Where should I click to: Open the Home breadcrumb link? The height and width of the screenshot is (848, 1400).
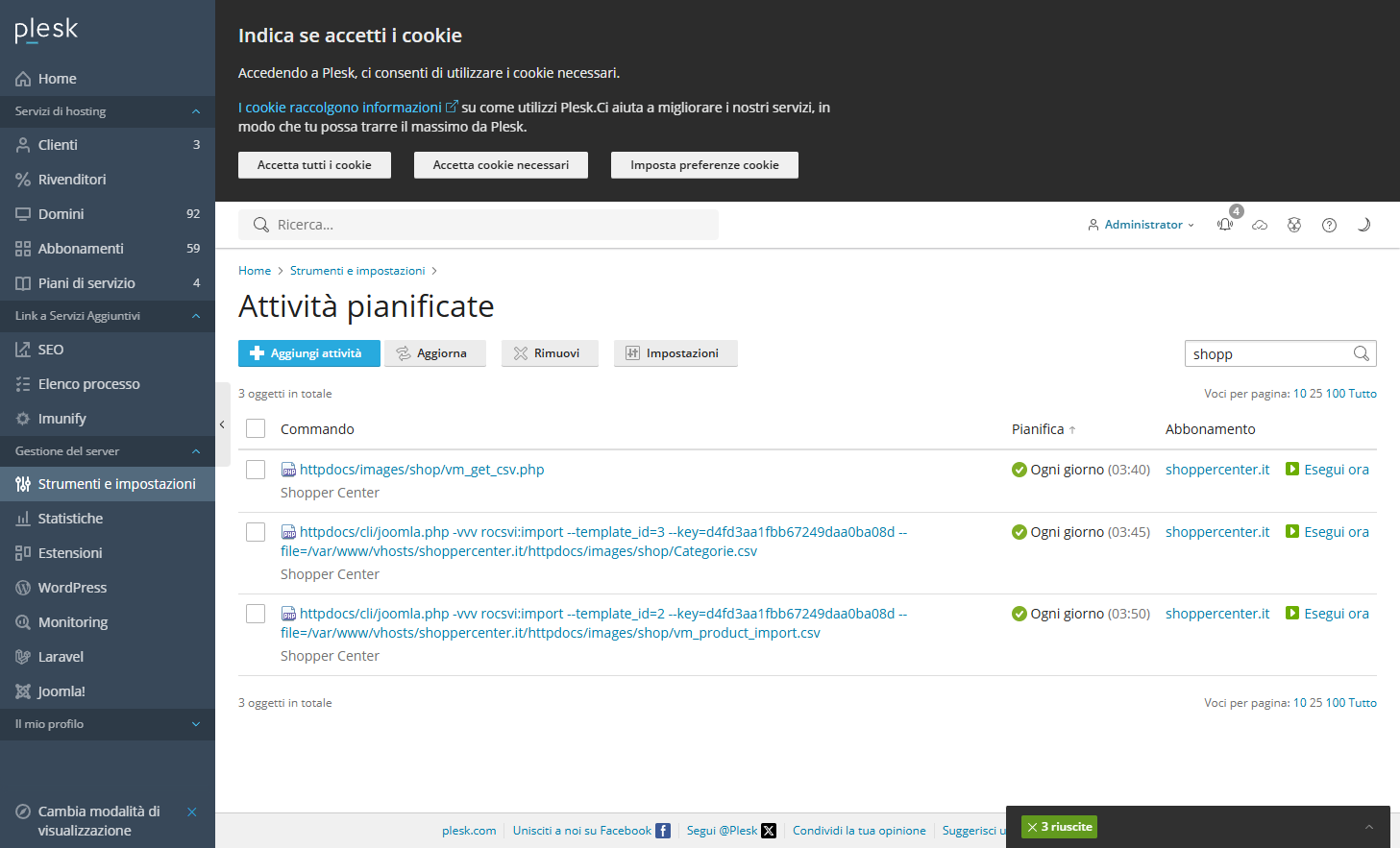coord(255,271)
